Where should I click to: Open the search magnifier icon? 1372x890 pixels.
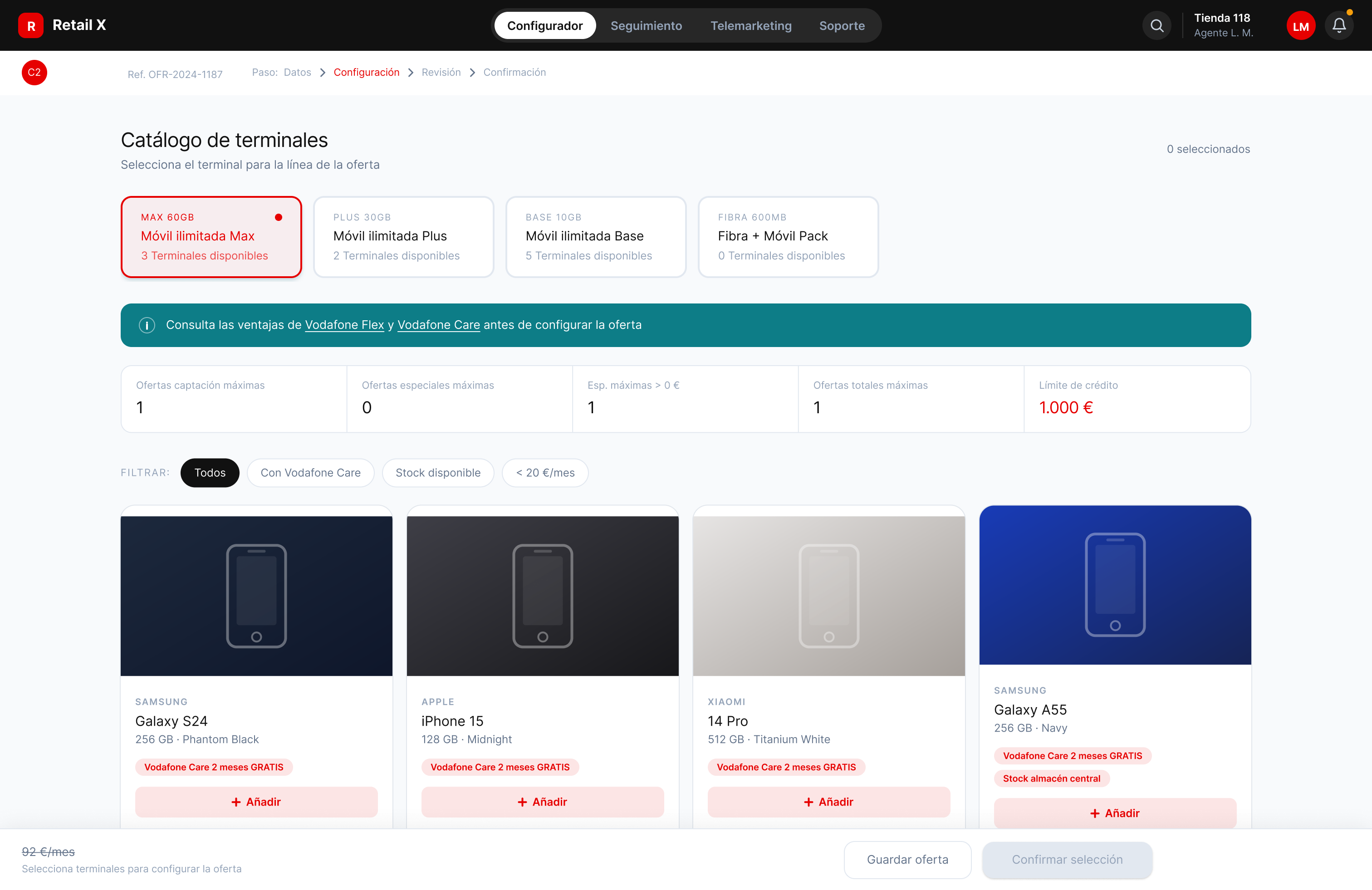pyautogui.click(x=1156, y=25)
